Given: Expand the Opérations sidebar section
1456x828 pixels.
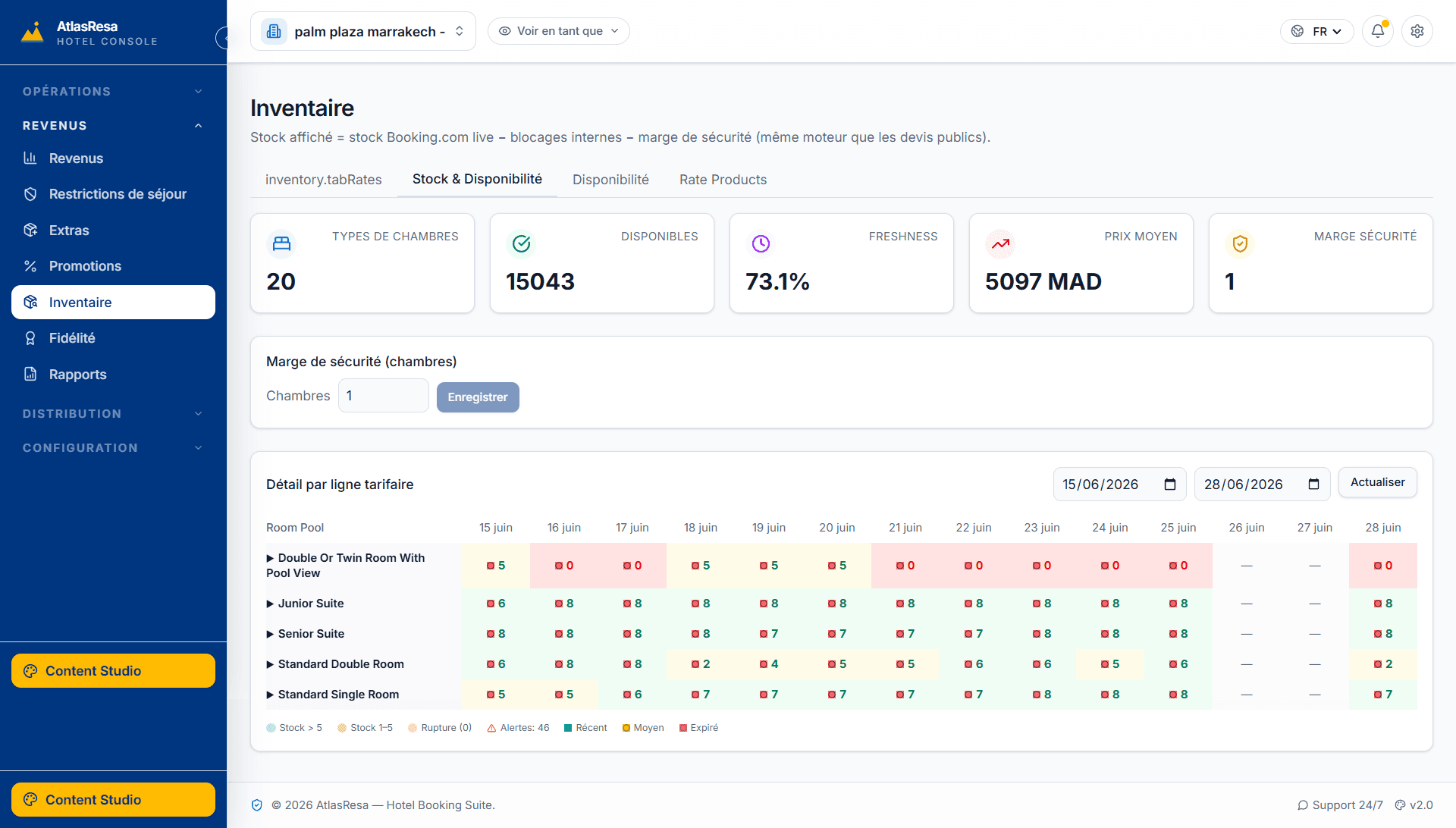Looking at the screenshot, I should (x=113, y=92).
